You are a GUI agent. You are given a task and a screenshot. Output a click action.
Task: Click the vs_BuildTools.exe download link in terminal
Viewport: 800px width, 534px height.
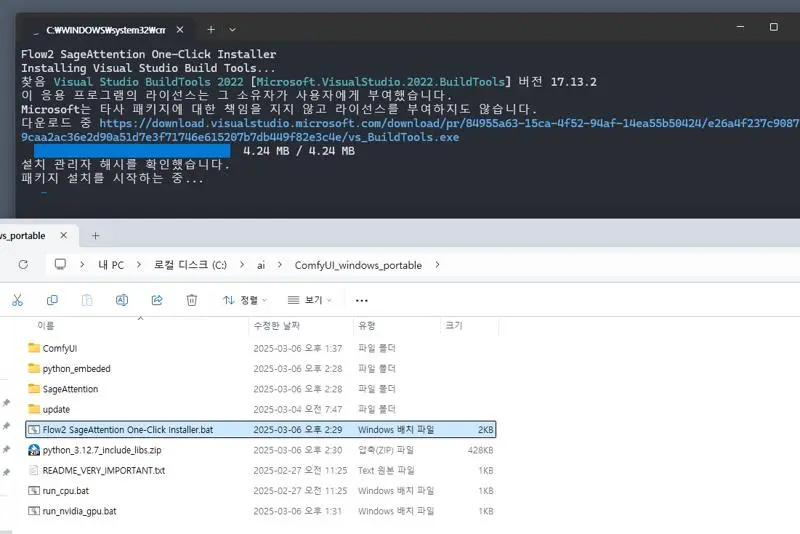click(410, 130)
